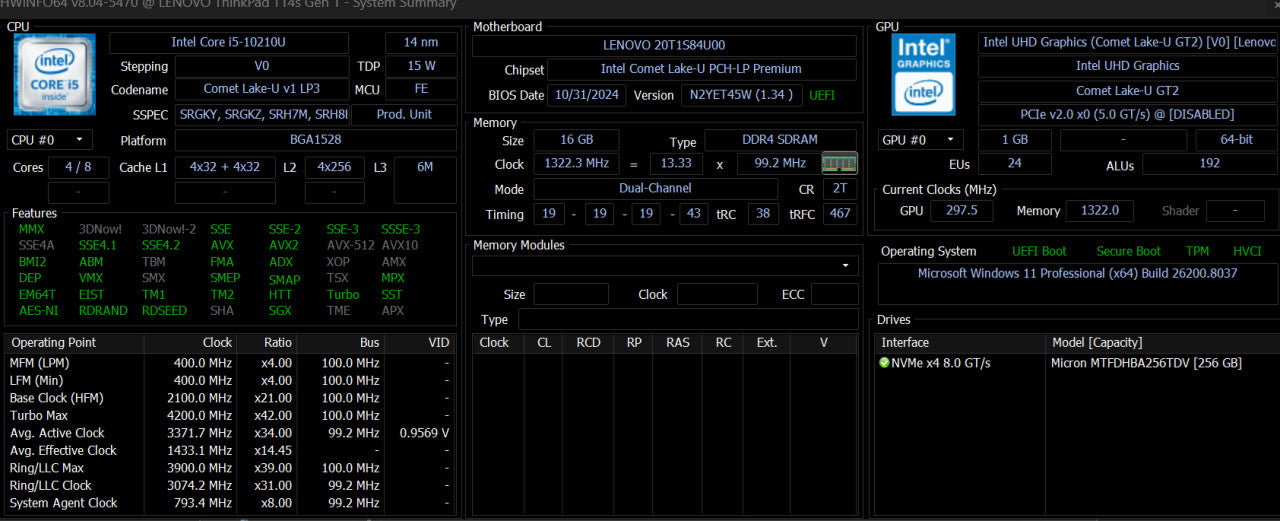Click the UEFI Boot indicator
This screenshot has height=521, width=1280.
[x=1039, y=252]
